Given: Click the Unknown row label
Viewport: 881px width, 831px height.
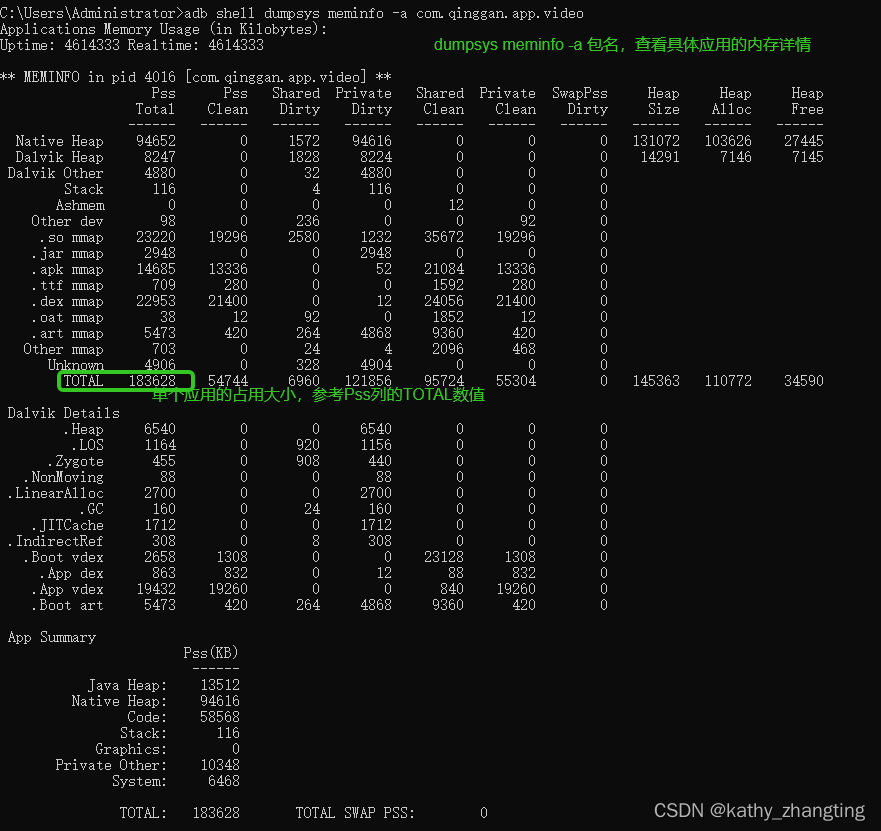Looking at the screenshot, I should [76, 365].
